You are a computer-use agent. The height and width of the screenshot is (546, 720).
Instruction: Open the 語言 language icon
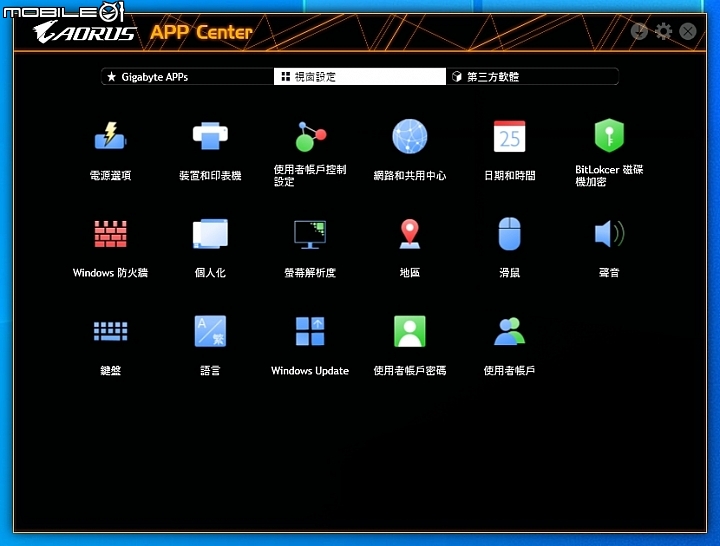pyautogui.click(x=210, y=331)
